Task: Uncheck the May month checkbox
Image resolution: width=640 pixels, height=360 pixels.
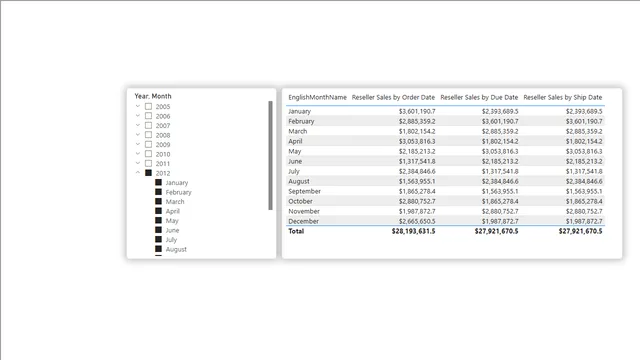Action: click(x=158, y=220)
